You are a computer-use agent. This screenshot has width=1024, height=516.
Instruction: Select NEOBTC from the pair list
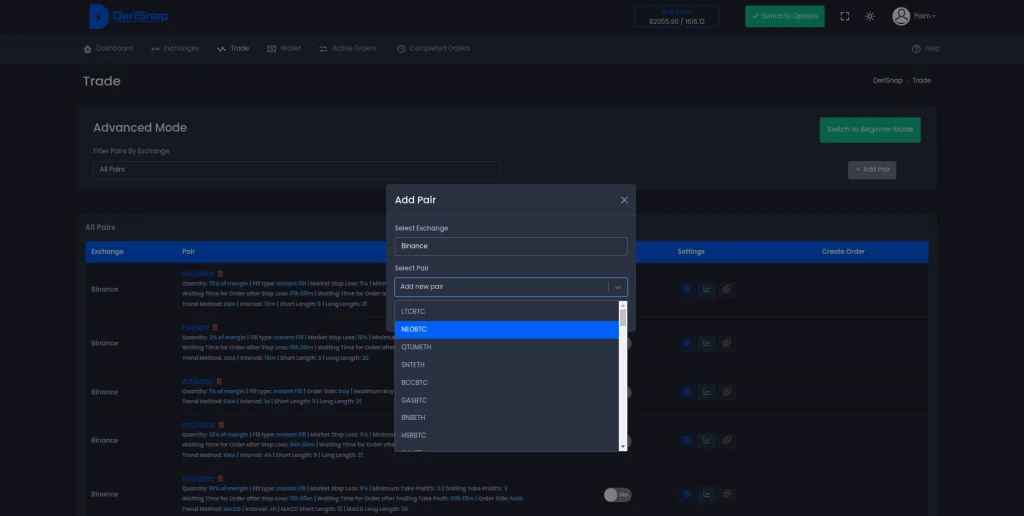(x=506, y=329)
